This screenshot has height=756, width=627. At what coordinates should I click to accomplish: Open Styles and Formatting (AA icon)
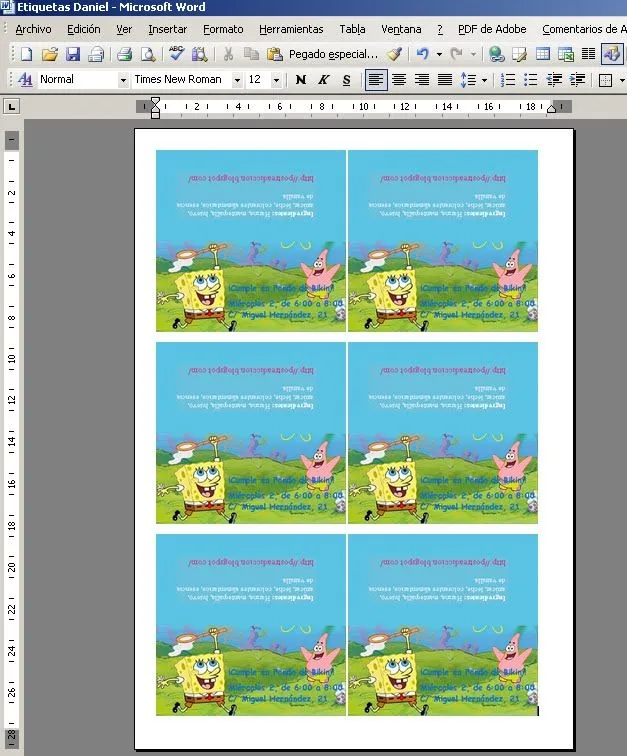click(x=25, y=80)
